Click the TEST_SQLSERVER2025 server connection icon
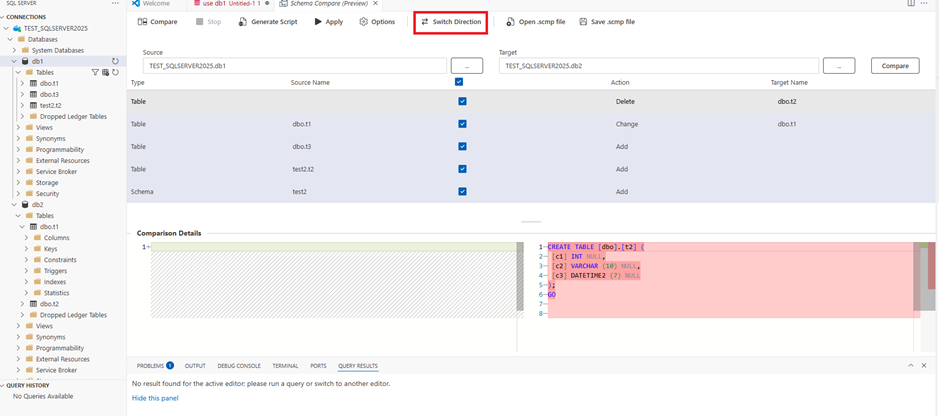 pos(17,28)
